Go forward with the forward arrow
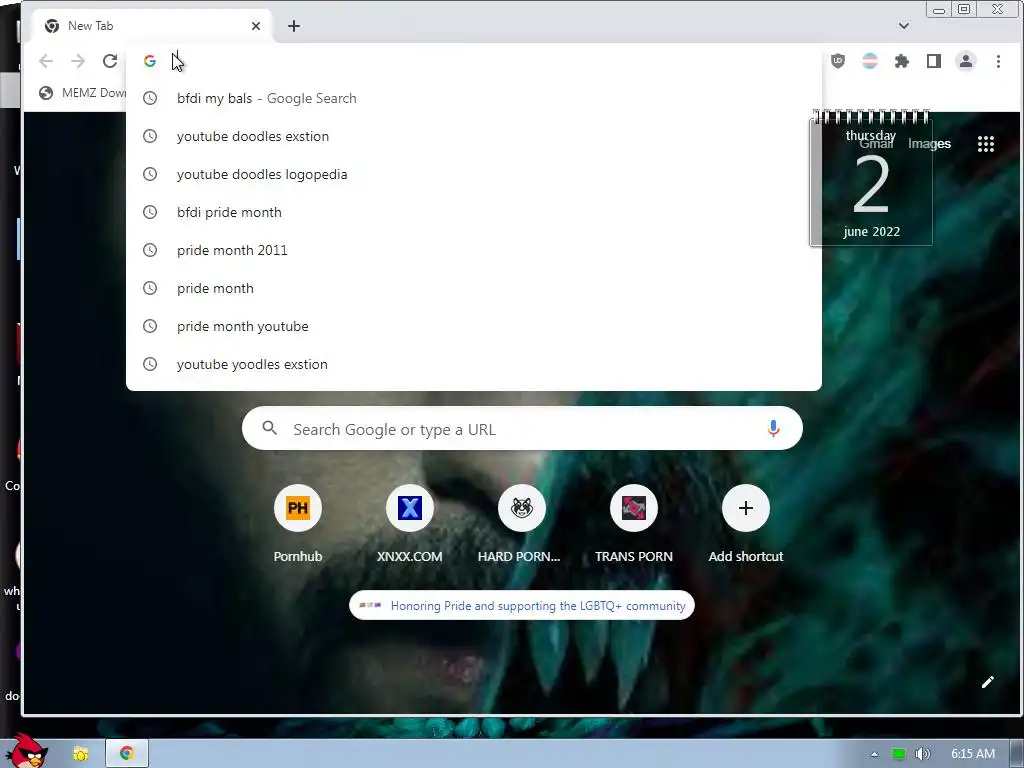The height and width of the screenshot is (768, 1024). tap(78, 61)
